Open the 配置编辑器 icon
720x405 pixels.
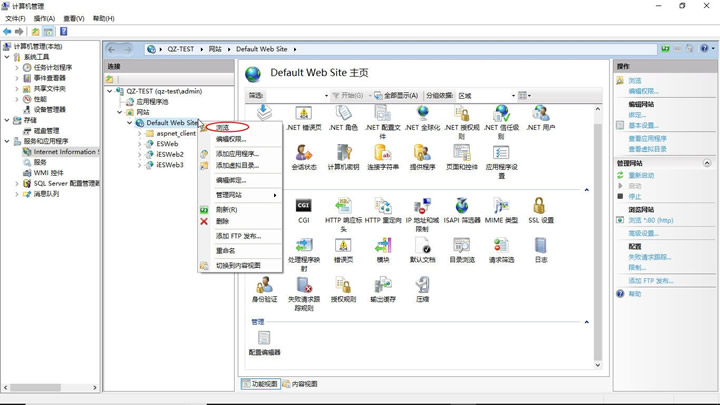(x=264, y=341)
